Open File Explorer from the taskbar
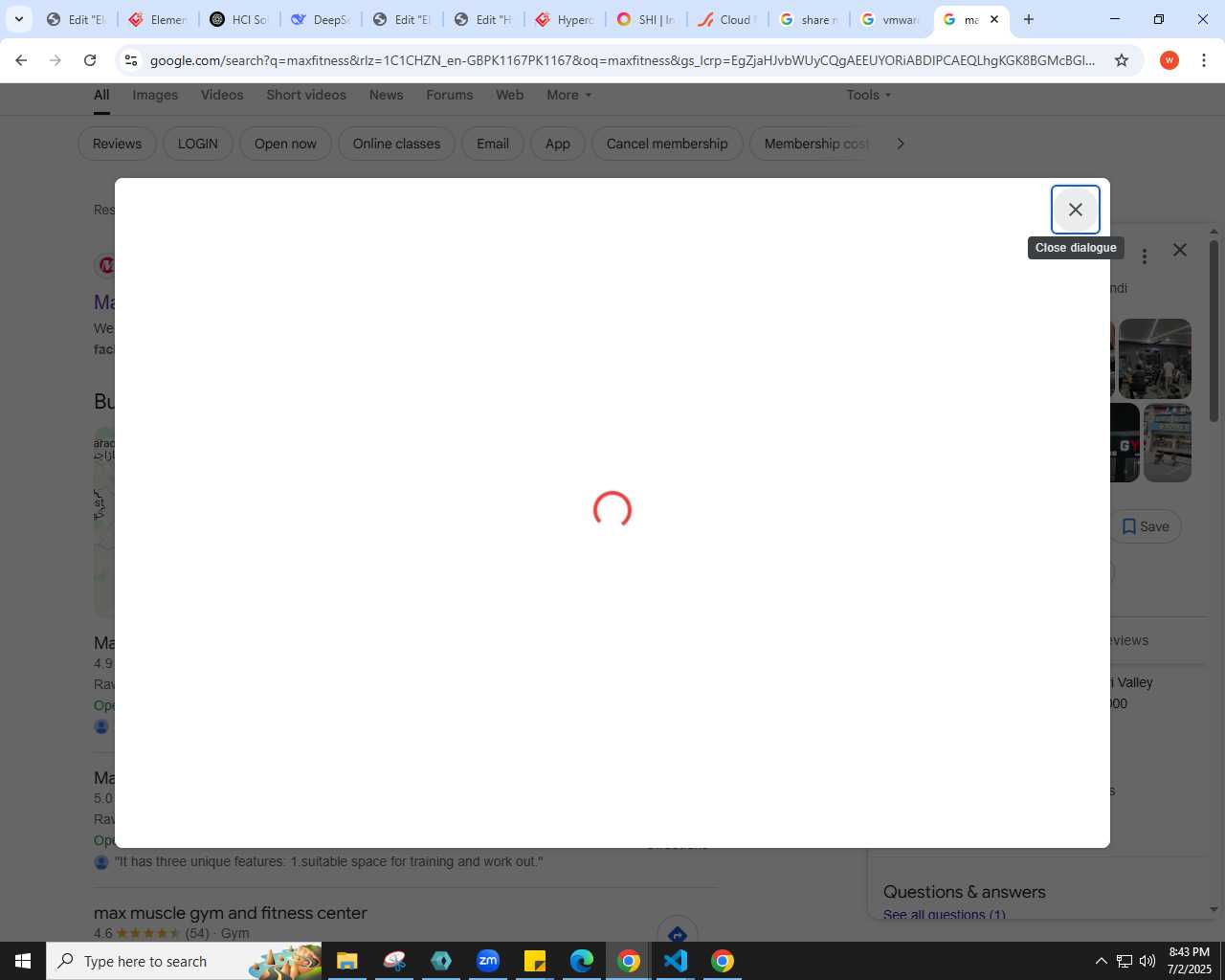The width and height of the screenshot is (1225, 980). [x=346, y=961]
